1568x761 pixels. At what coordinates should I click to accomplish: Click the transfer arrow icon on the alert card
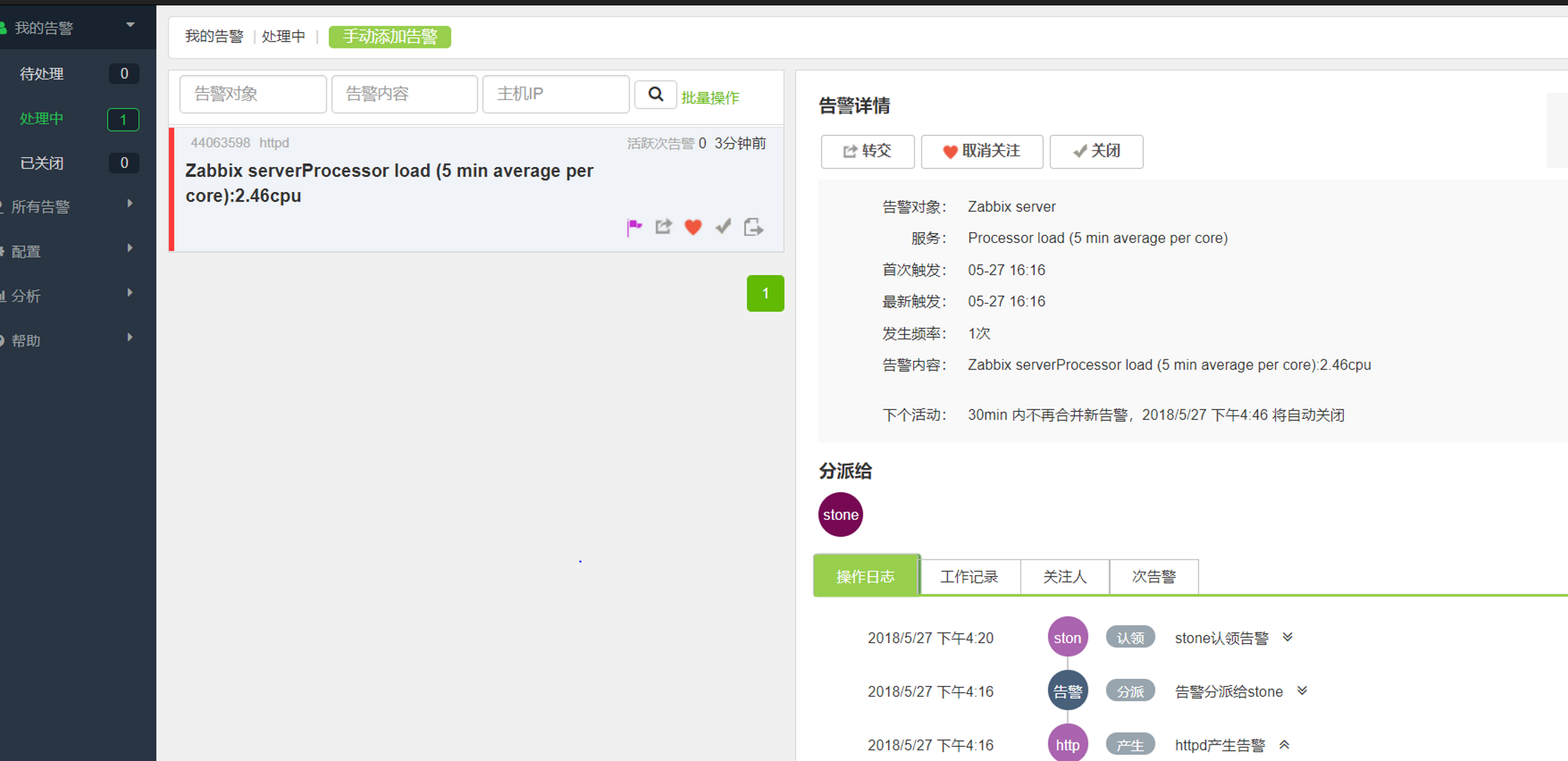click(664, 227)
